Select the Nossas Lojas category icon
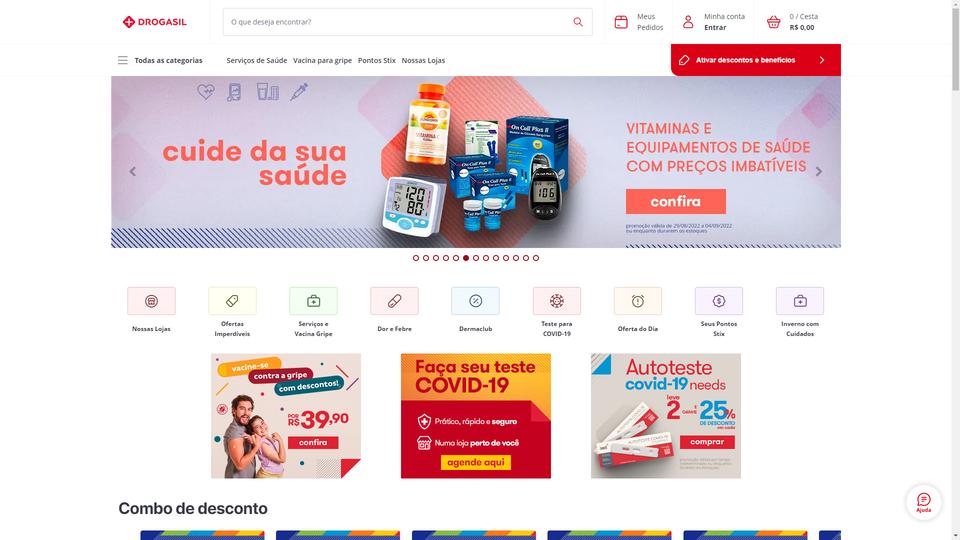The width and height of the screenshot is (960, 540). (151, 301)
